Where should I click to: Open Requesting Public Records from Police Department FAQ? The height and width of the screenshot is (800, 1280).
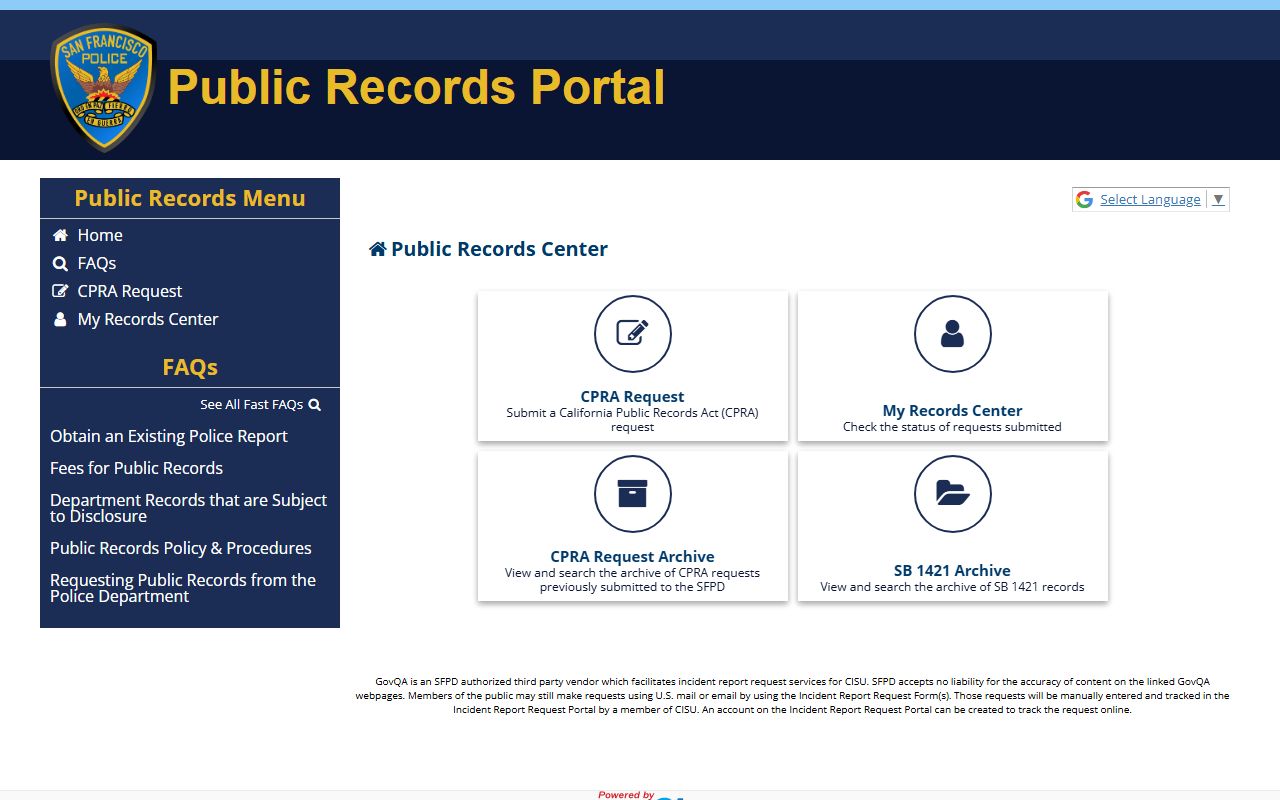click(183, 588)
